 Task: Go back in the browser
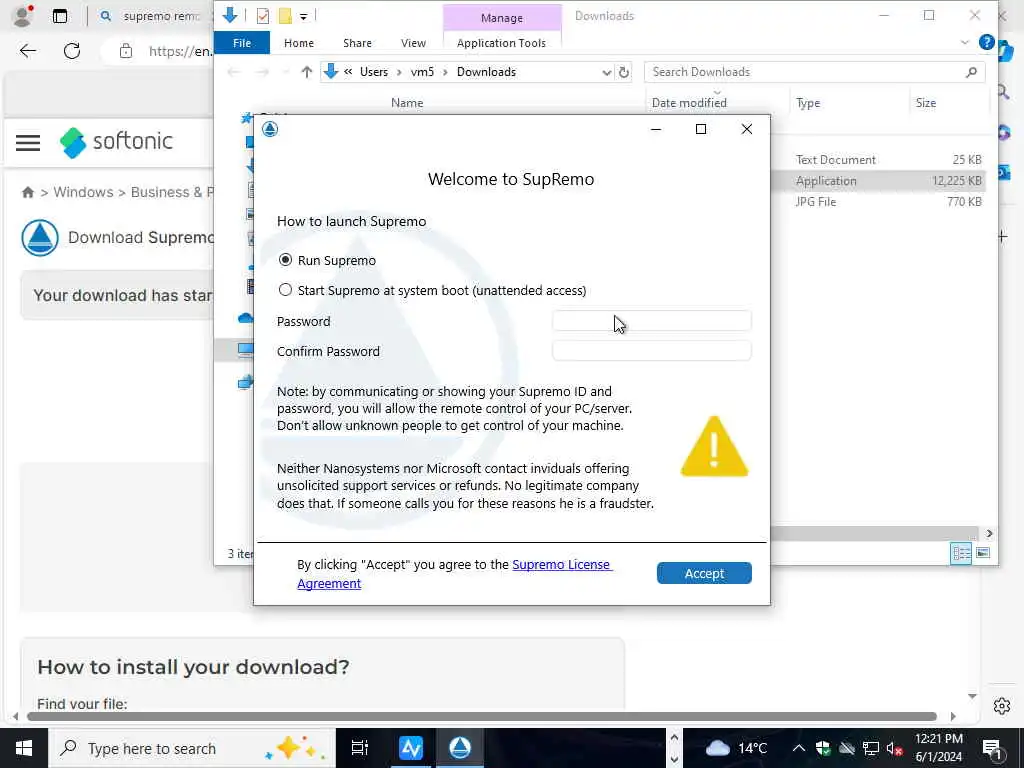tap(27, 51)
